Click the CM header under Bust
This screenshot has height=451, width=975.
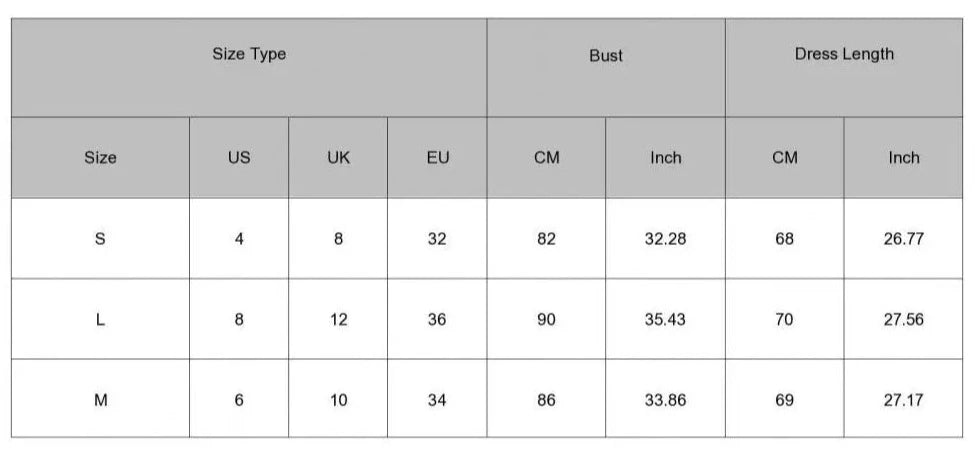pyautogui.click(x=546, y=158)
